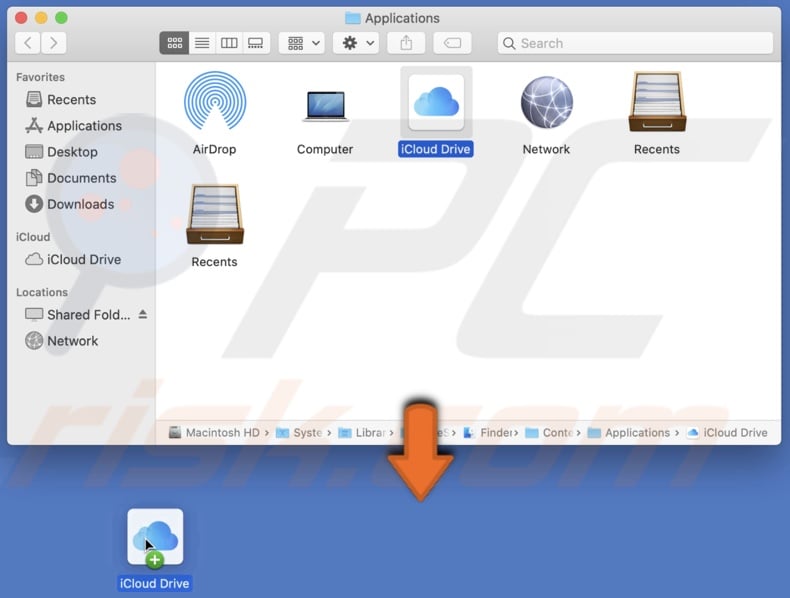The height and width of the screenshot is (598, 790).
Task: Click the Share toolbar button
Action: pos(406,43)
